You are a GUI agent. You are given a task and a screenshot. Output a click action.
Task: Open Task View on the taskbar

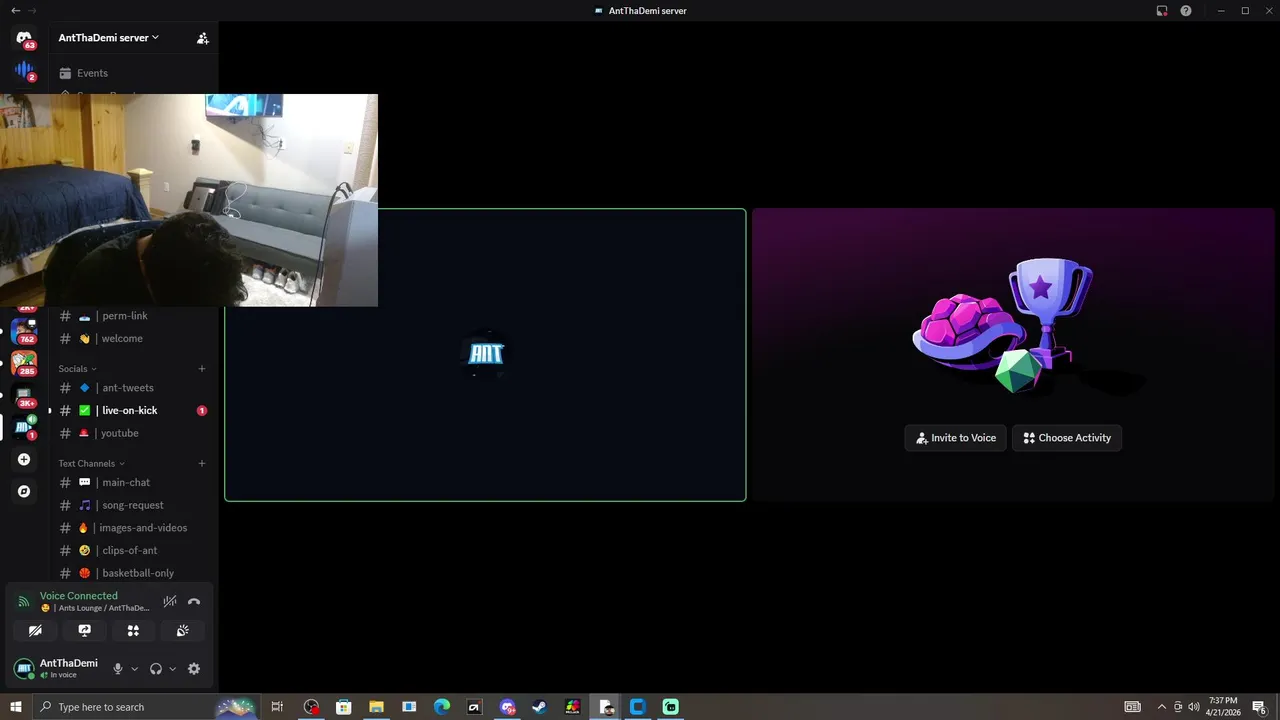coord(277,707)
